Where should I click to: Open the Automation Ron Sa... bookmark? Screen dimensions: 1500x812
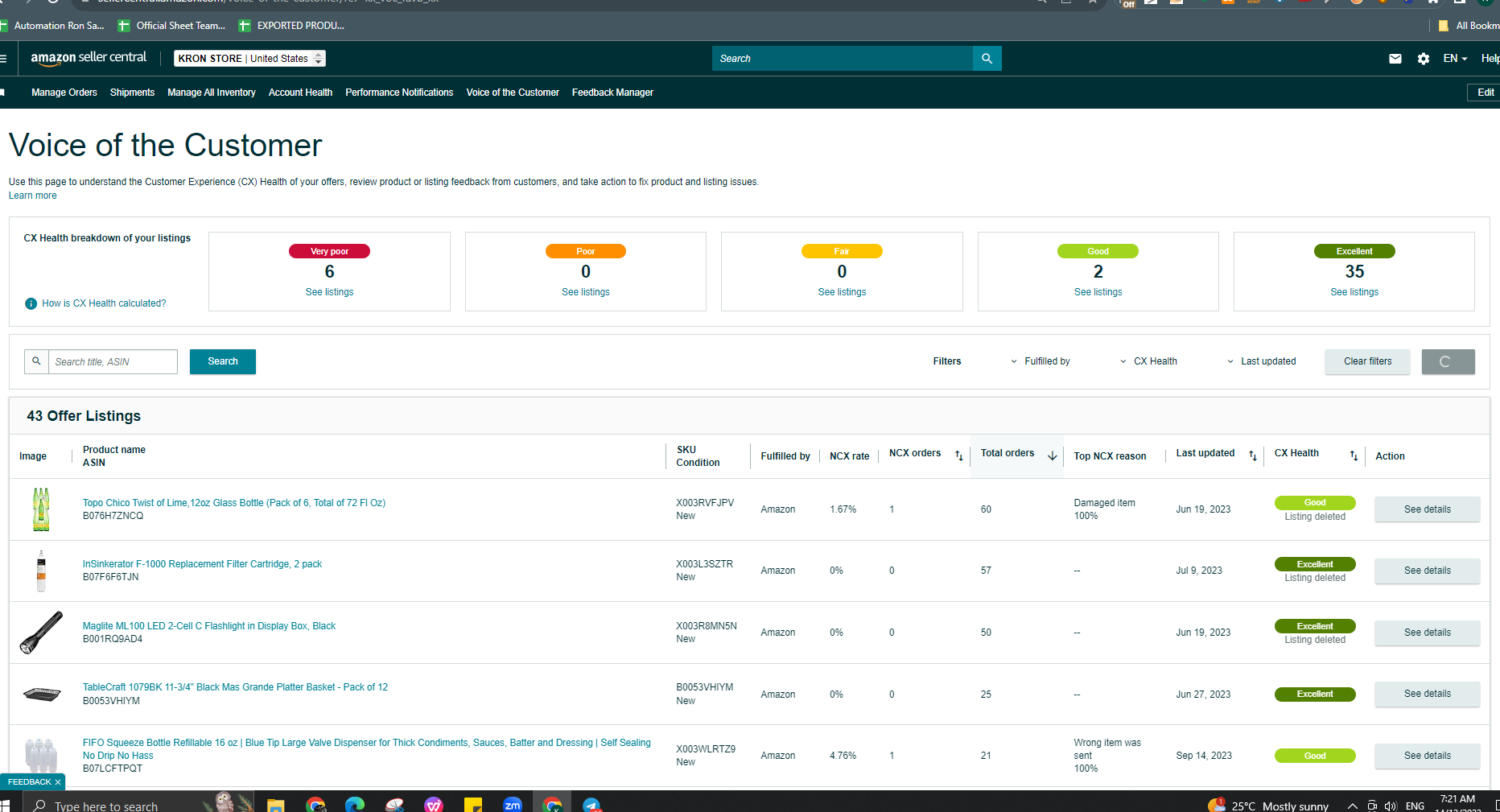point(52,26)
